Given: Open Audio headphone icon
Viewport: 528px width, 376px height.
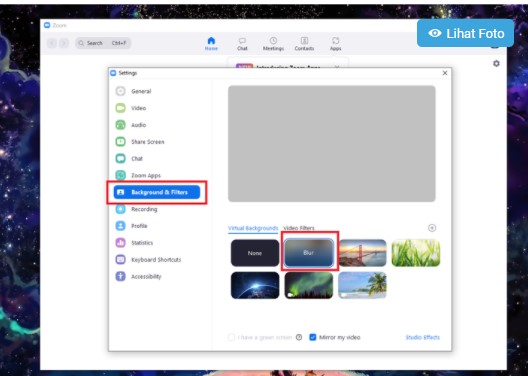Looking at the screenshot, I should [x=120, y=125].
